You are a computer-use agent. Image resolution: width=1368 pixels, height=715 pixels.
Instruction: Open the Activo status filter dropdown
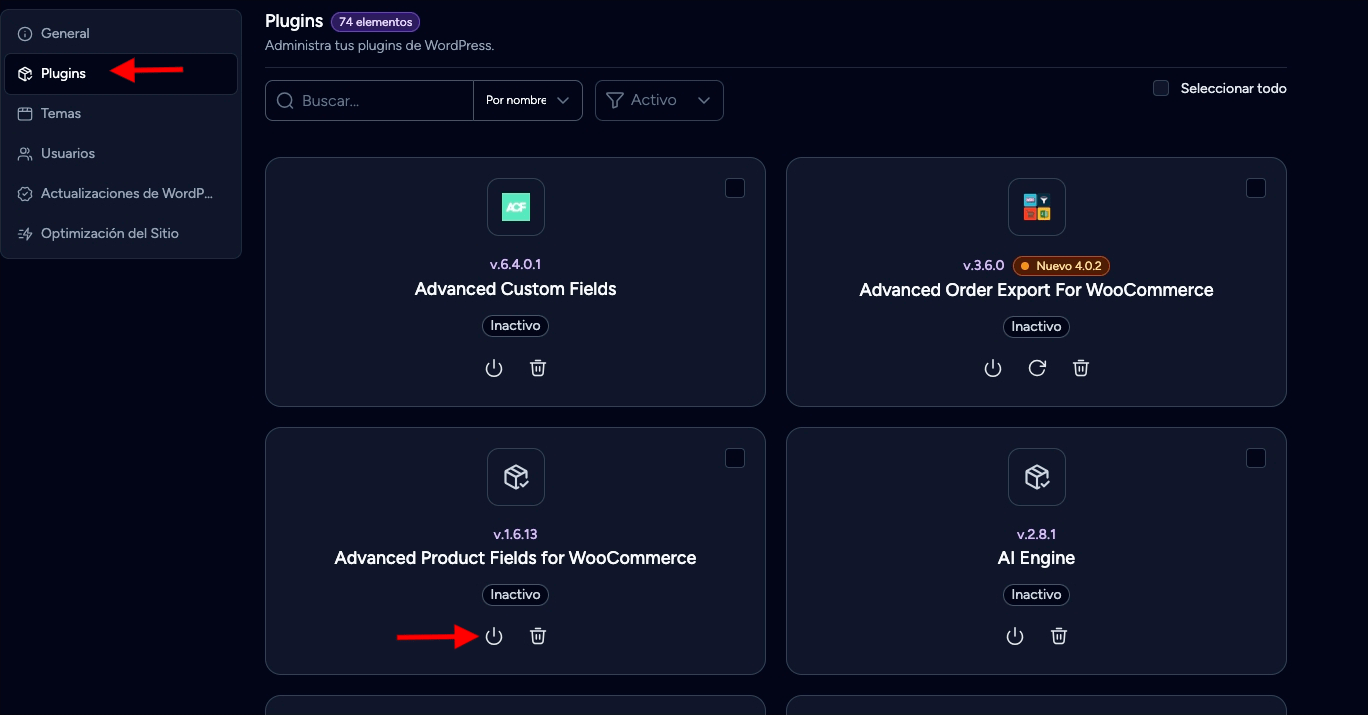[659, 101]
